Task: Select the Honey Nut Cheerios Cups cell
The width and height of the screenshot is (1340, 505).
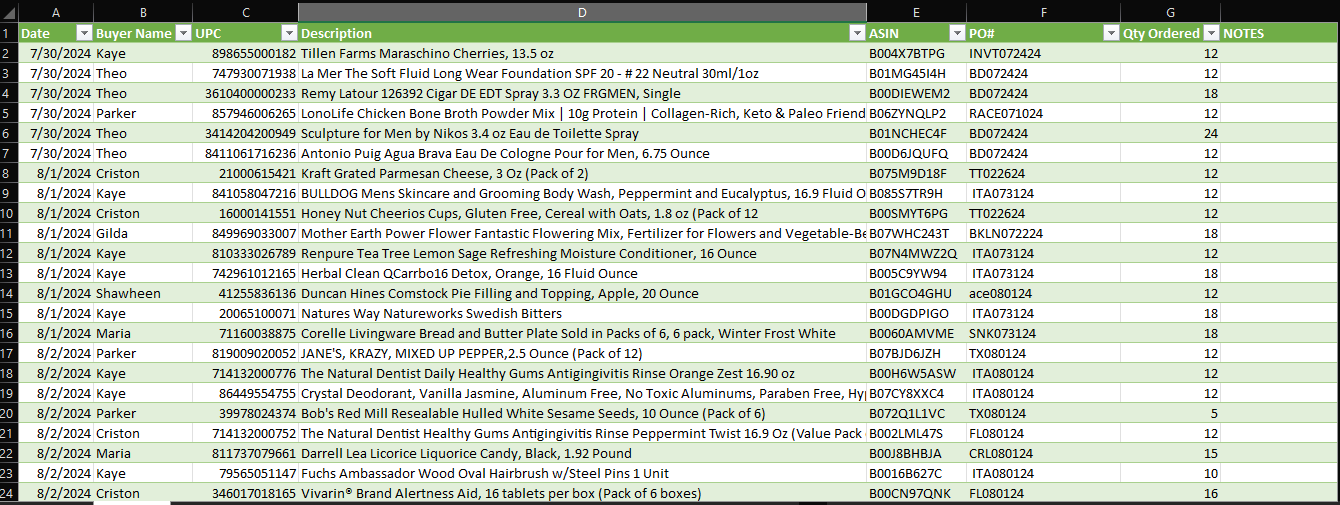Action: pyautogui.click(x=582, y=213)
